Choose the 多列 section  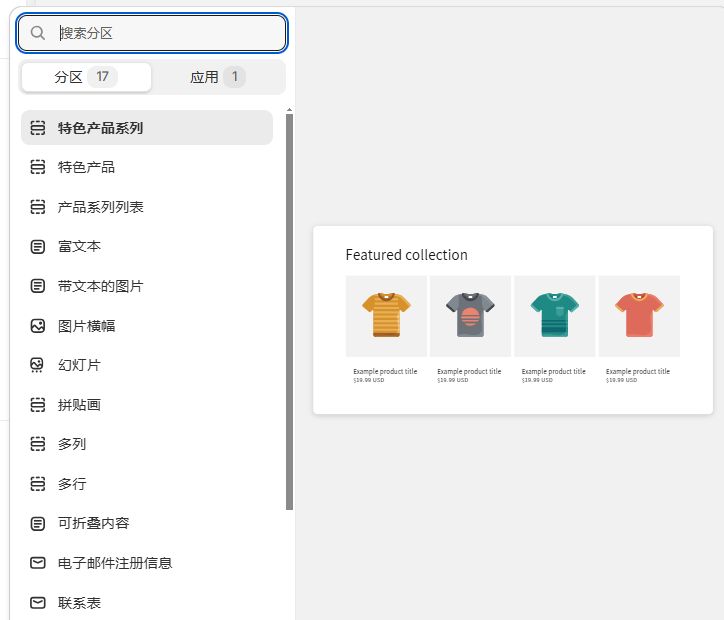pyautogui.click(x=147, y=444)
